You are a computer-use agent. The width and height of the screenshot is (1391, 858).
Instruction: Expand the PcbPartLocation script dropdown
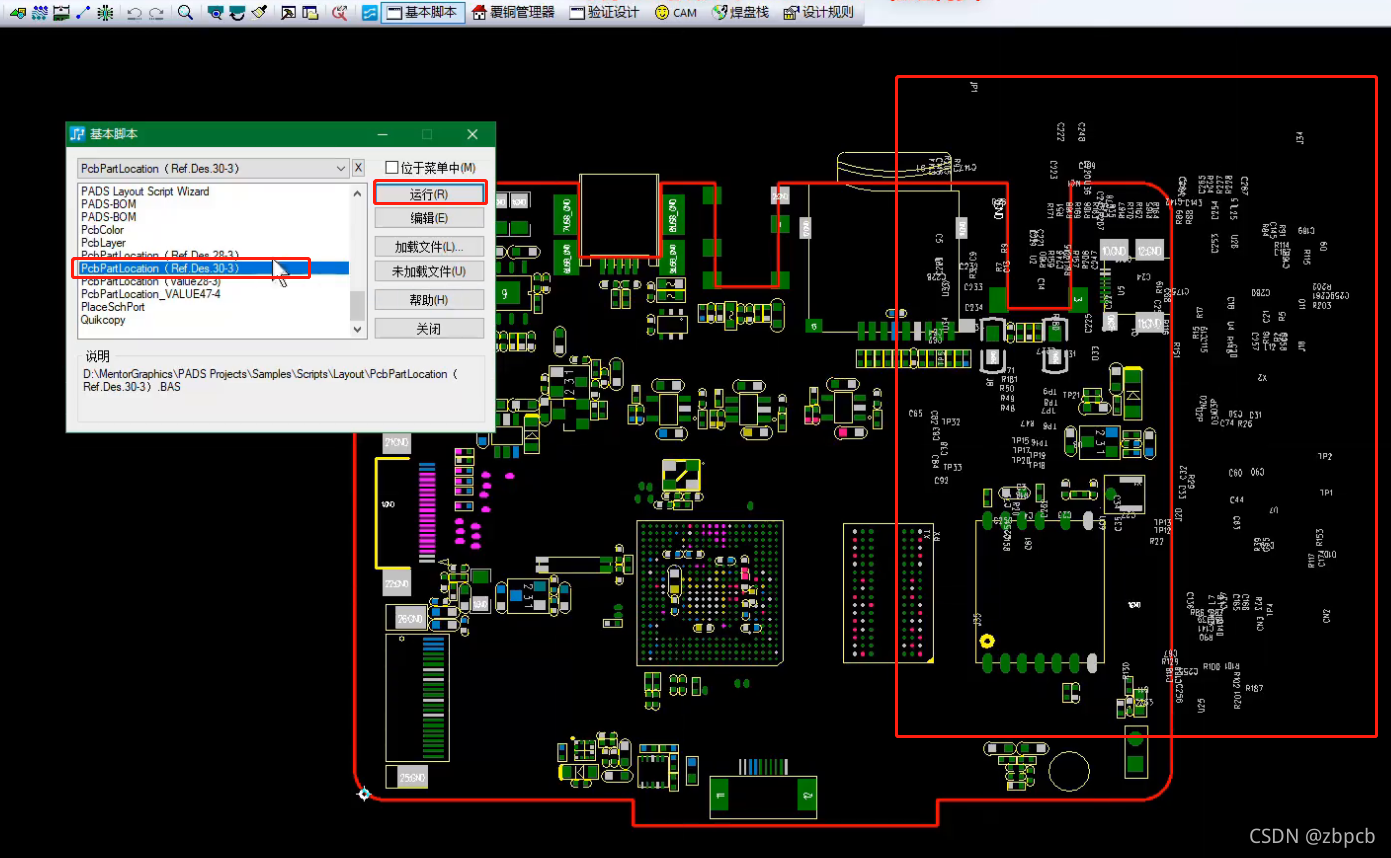point(341,168)
